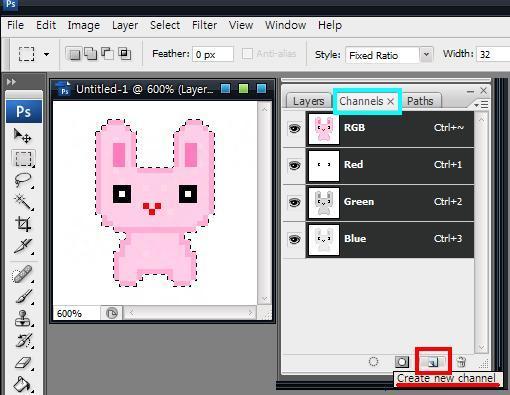Switch to the Paths tab
This screenshot has width=510, height=395.
pos(420,101)
